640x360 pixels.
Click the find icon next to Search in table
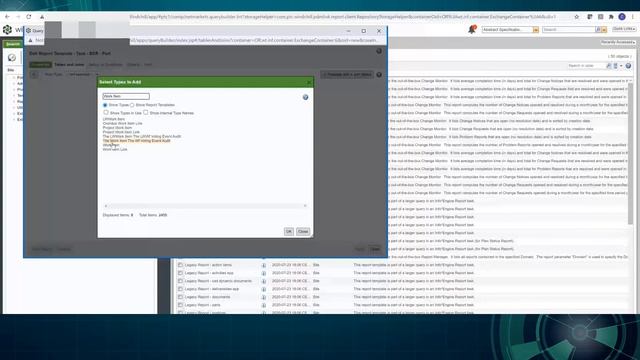609,66
